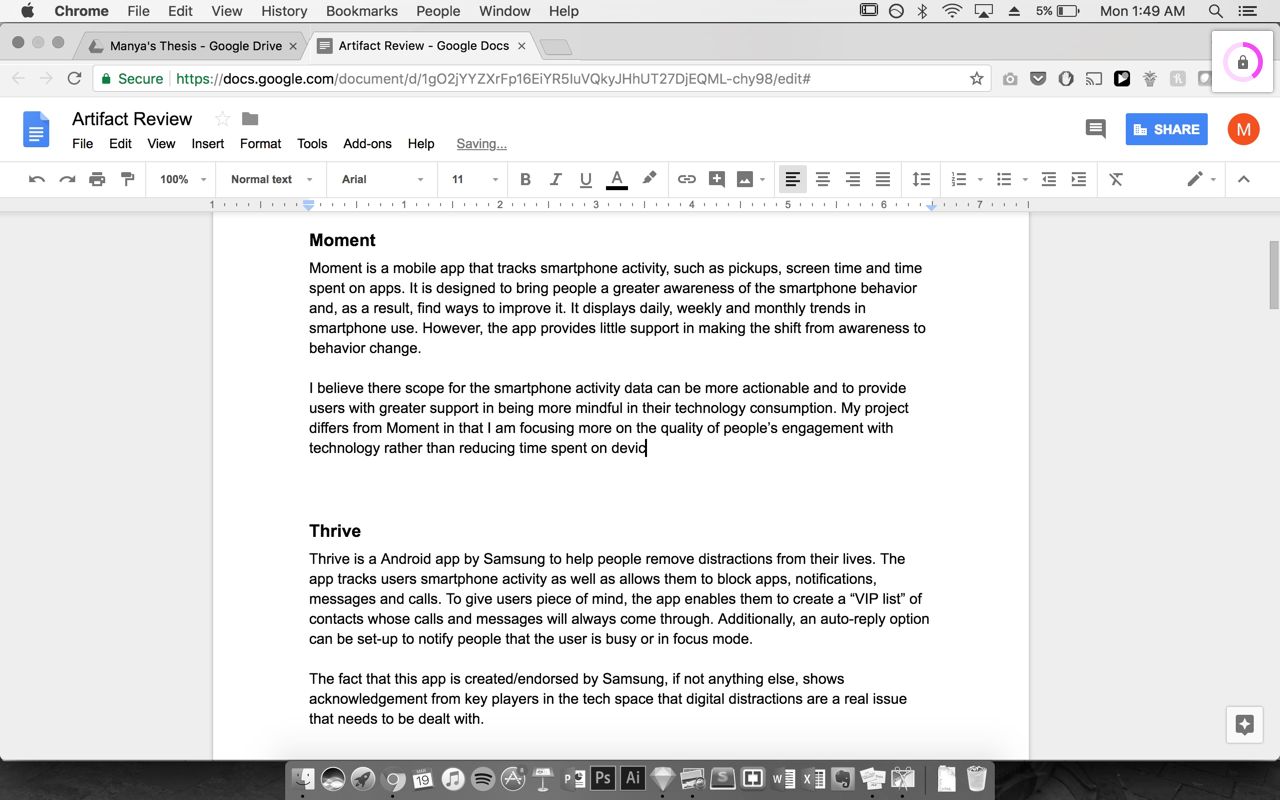Toggle bold formatting

tap(525, 179)
